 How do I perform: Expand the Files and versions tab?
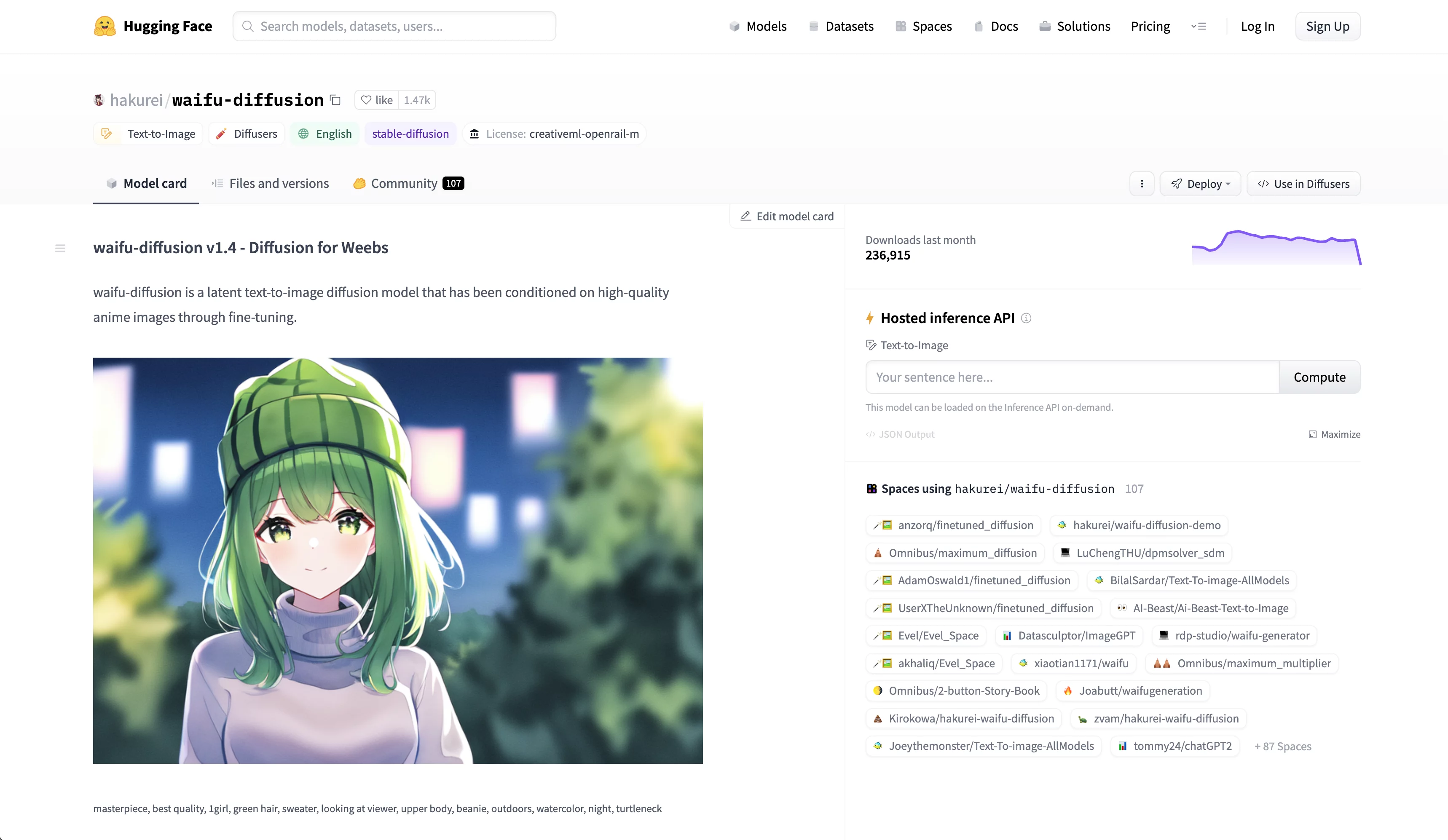coord(270,183)
